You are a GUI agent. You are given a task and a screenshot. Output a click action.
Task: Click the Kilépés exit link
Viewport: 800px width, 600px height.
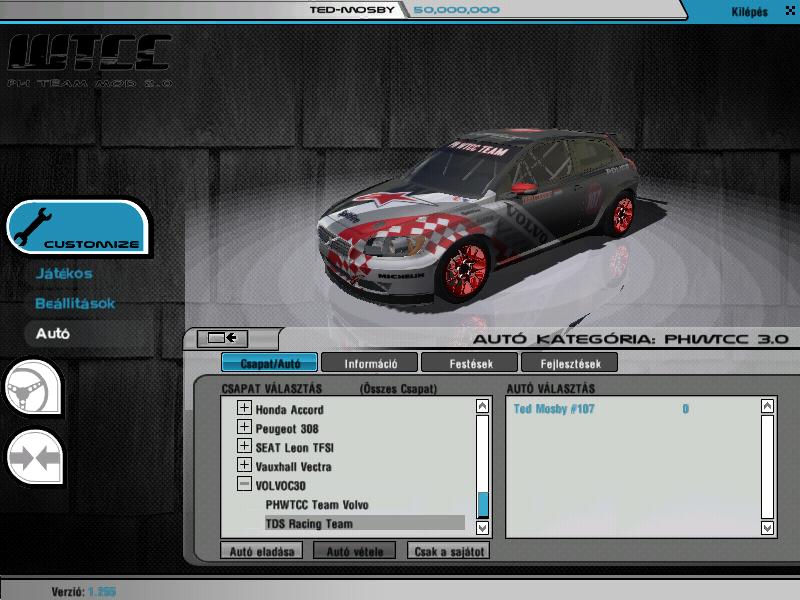point(749,11)
